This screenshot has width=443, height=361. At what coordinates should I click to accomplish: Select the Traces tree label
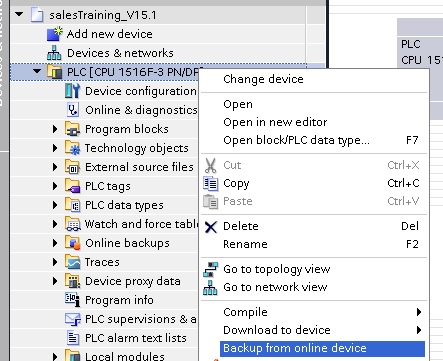(x=102, y=262)
